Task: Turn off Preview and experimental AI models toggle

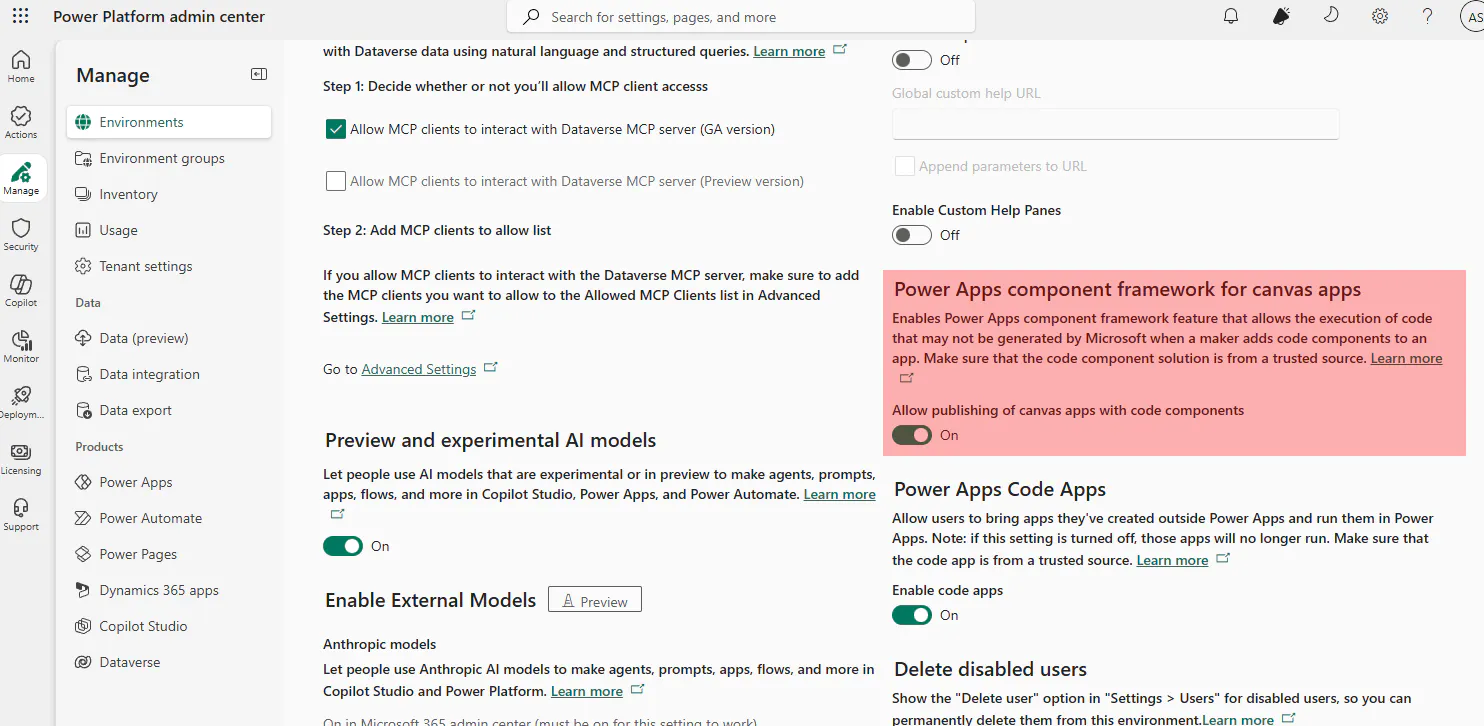Action: (x=343, y=546)
